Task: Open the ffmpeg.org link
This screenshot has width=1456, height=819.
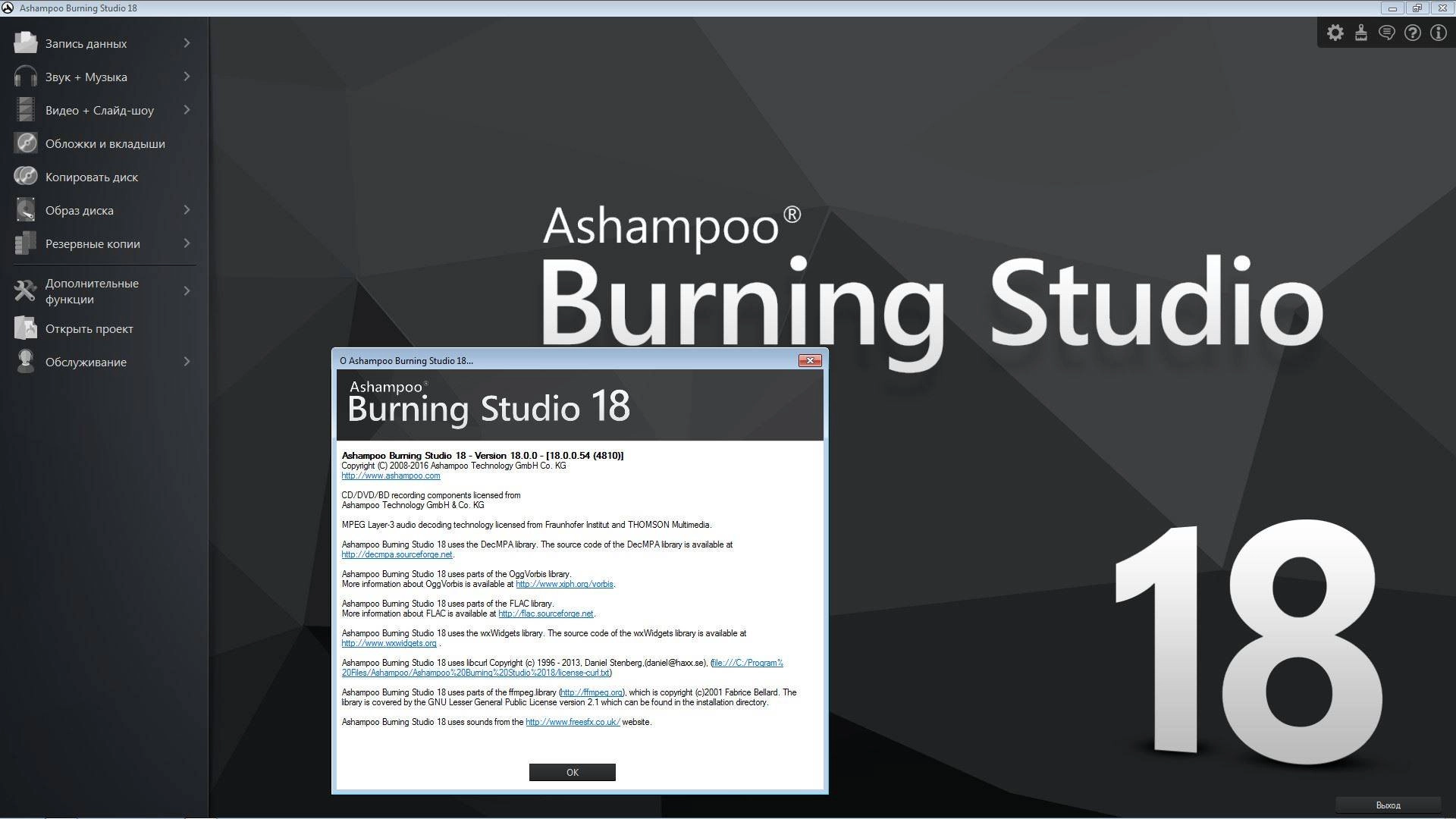Action: tap(592, 692)
